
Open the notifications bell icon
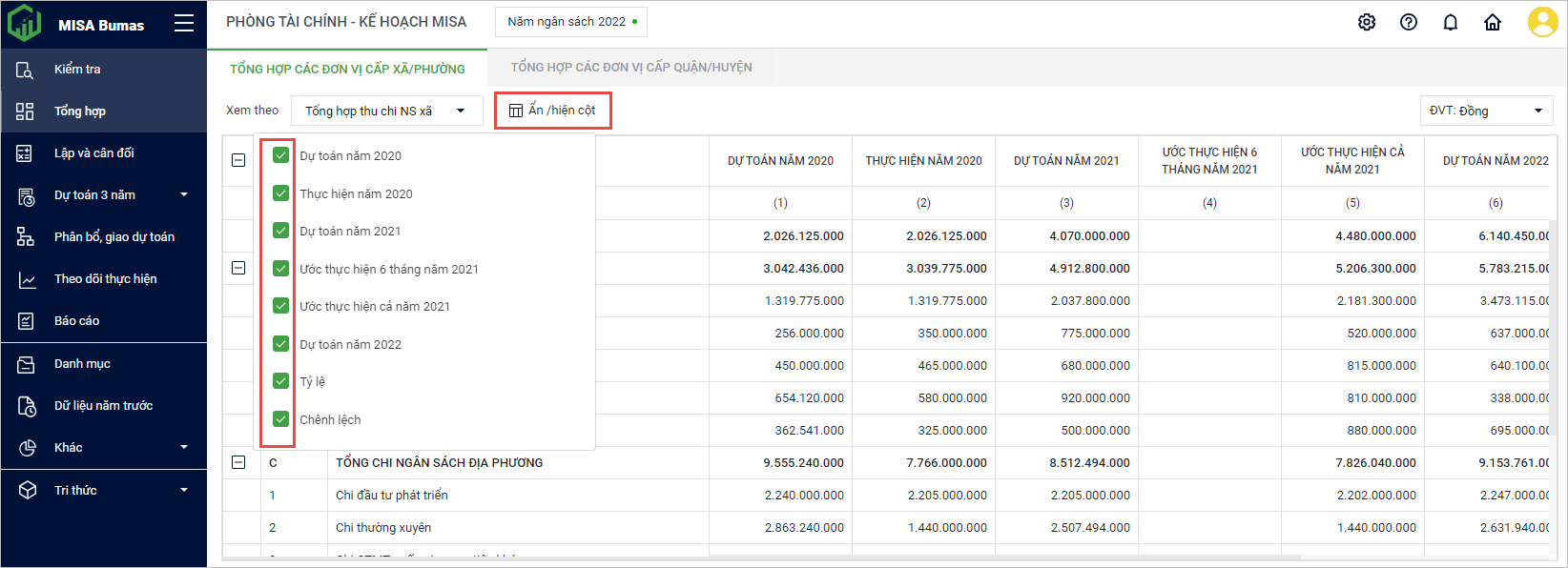[x=1451, y=22]
